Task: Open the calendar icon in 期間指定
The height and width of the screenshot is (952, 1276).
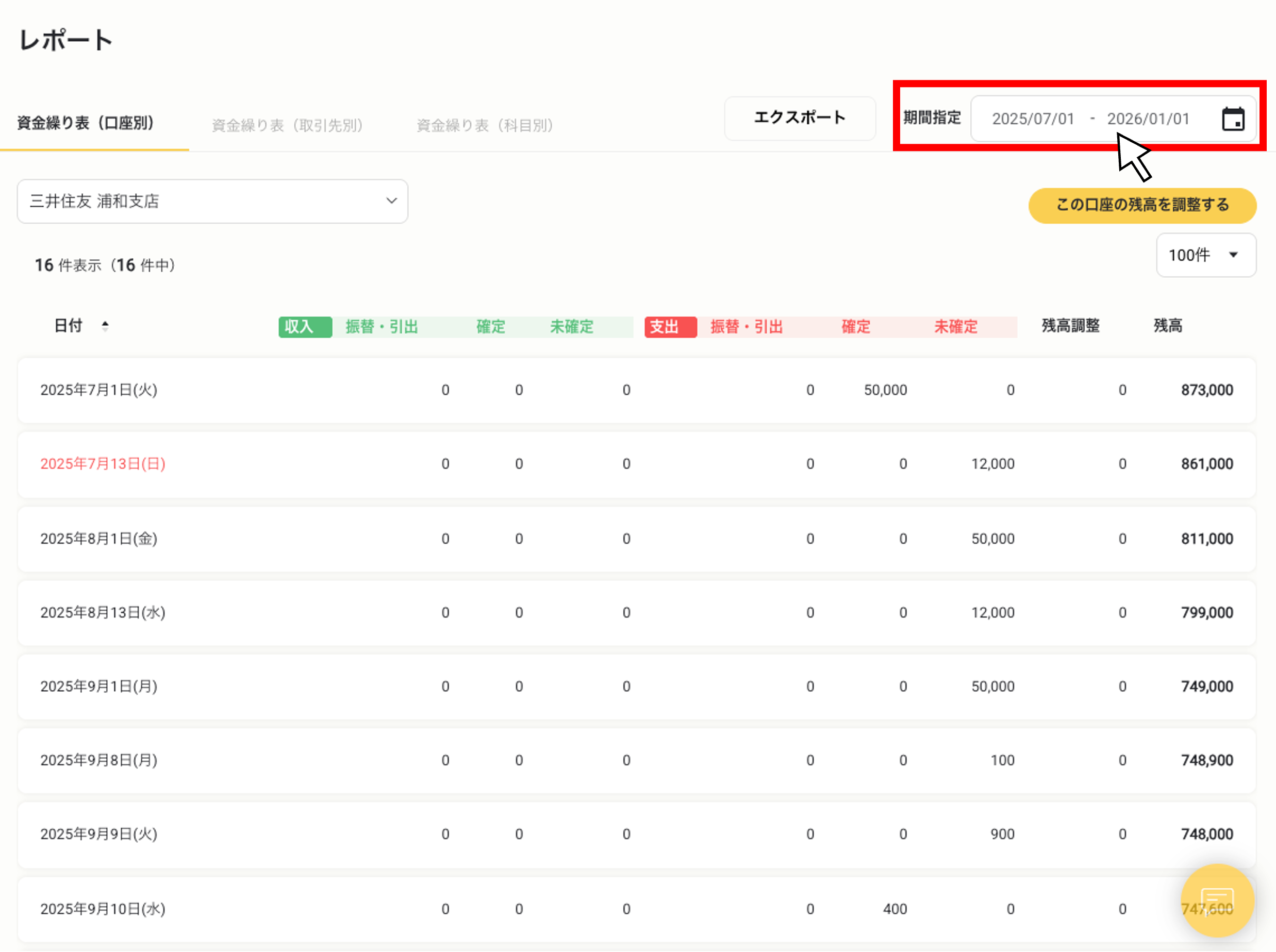Action: (1233, 119)
